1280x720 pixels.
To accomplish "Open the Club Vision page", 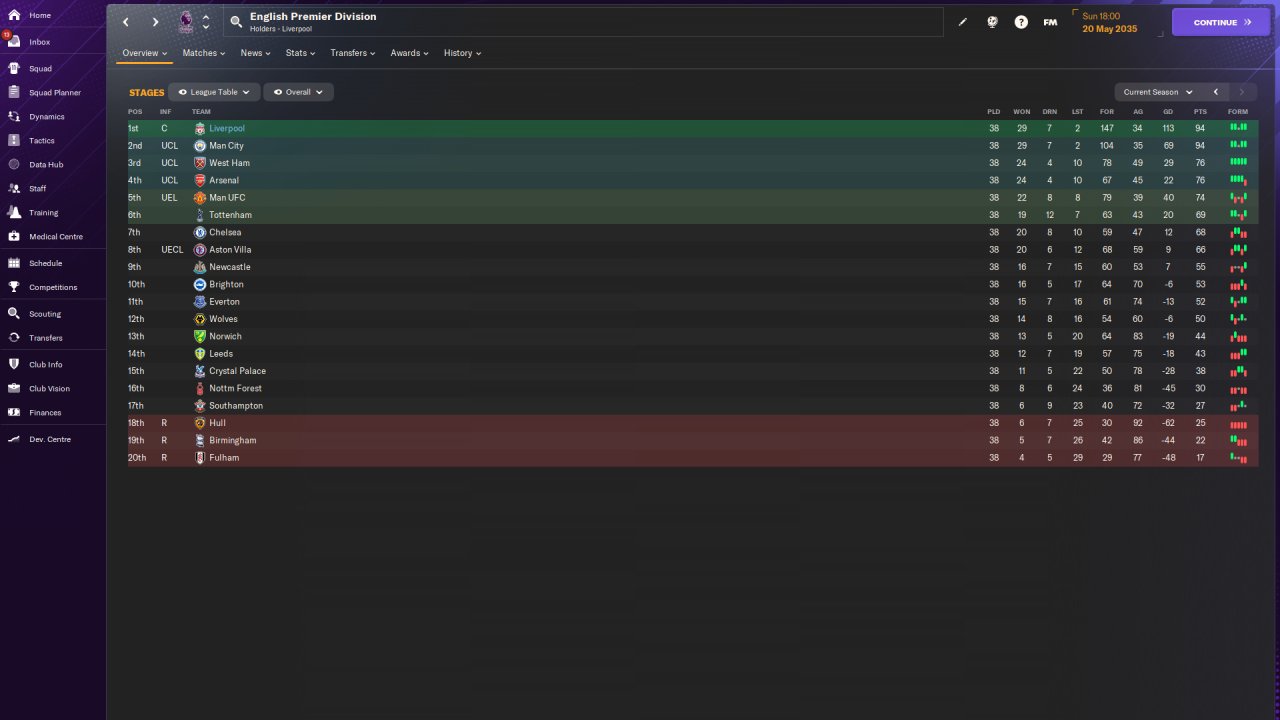I will 49,389.
